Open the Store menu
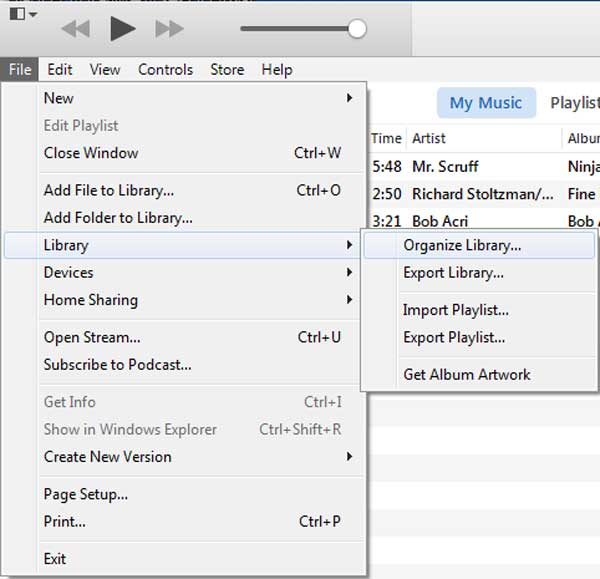Screen dimensions: 600x579 (227, 69)
